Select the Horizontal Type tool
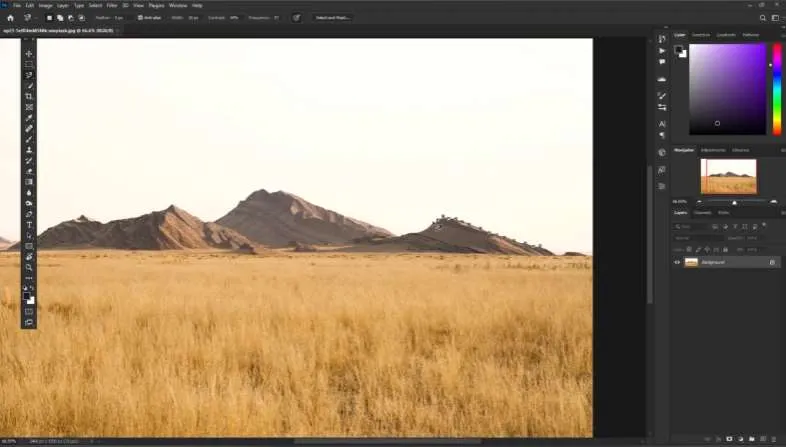Image resolution: width=786 pixels, height=447 pixels. point(29,224)
